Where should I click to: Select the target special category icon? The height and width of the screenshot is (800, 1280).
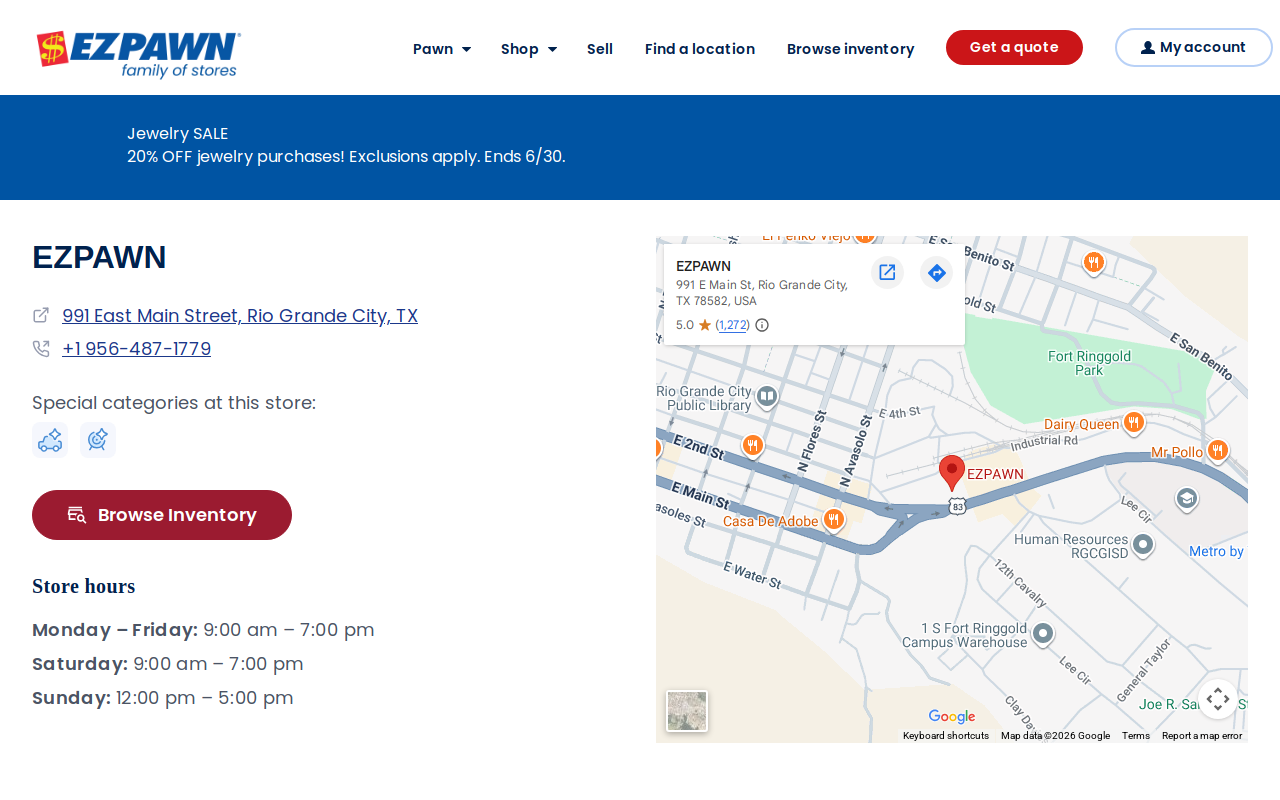(x=98, y=440)
